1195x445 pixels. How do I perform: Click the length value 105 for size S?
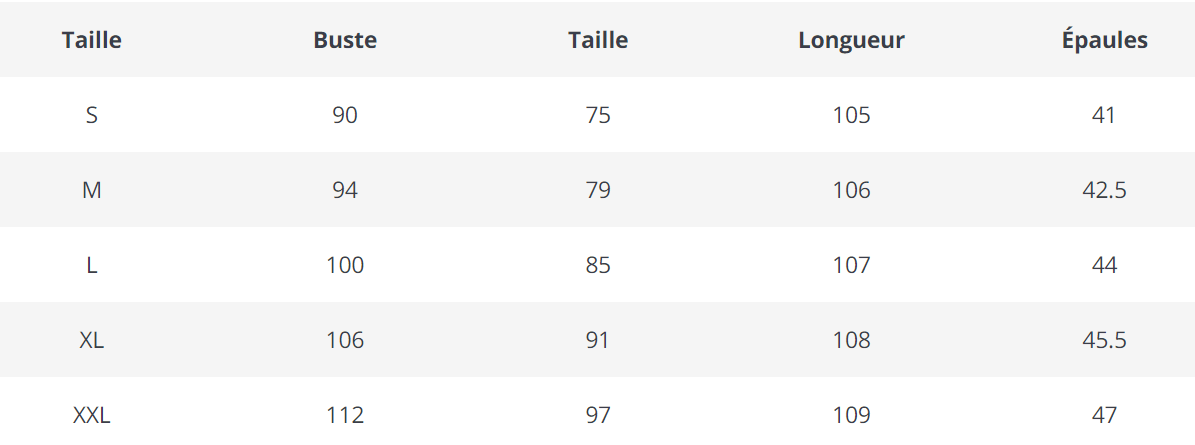pyautogui.click(x=851, y=115)
